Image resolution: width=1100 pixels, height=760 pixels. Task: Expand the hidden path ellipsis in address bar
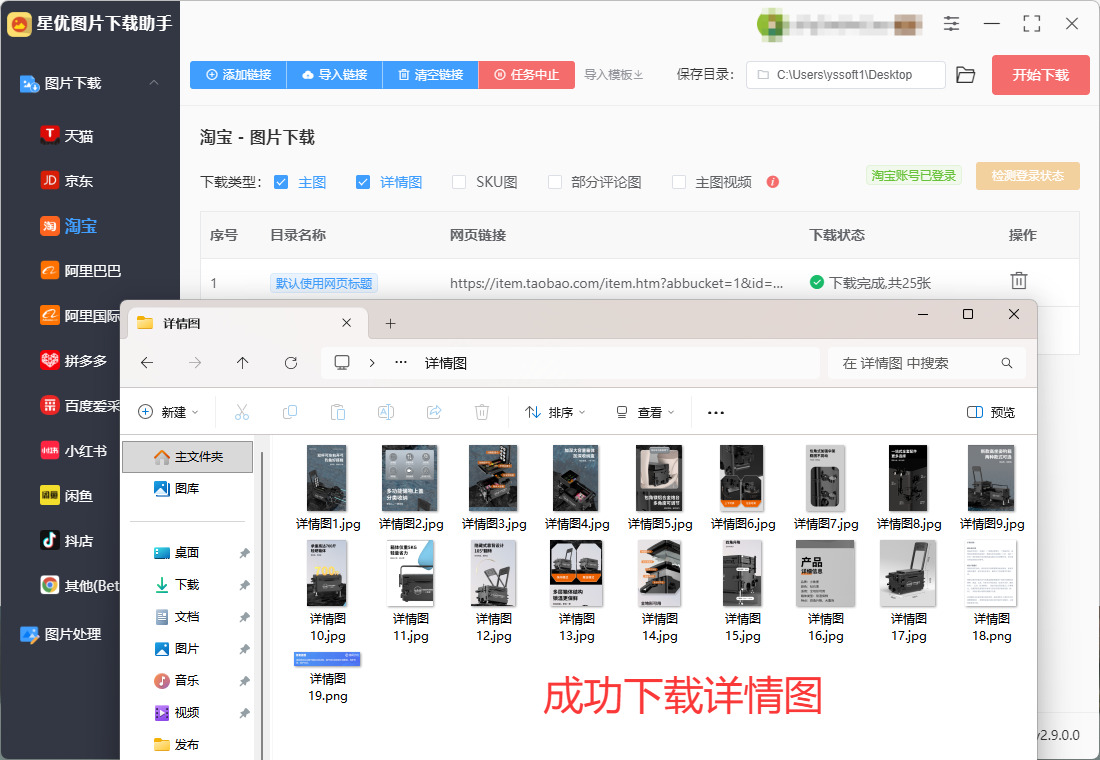pos(401,363)
